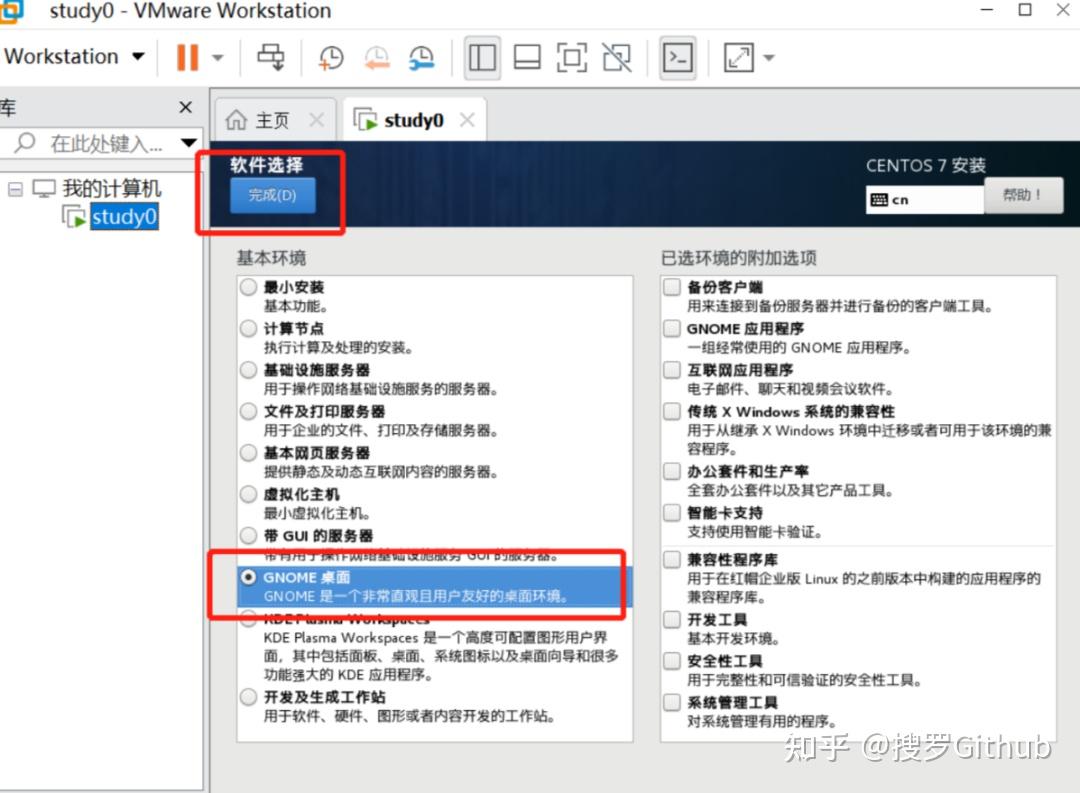Viewport: 1080px width, 793px height.
Task: Enable the 兼容性程序库 checkbox
Action: [x=672, y=559]
